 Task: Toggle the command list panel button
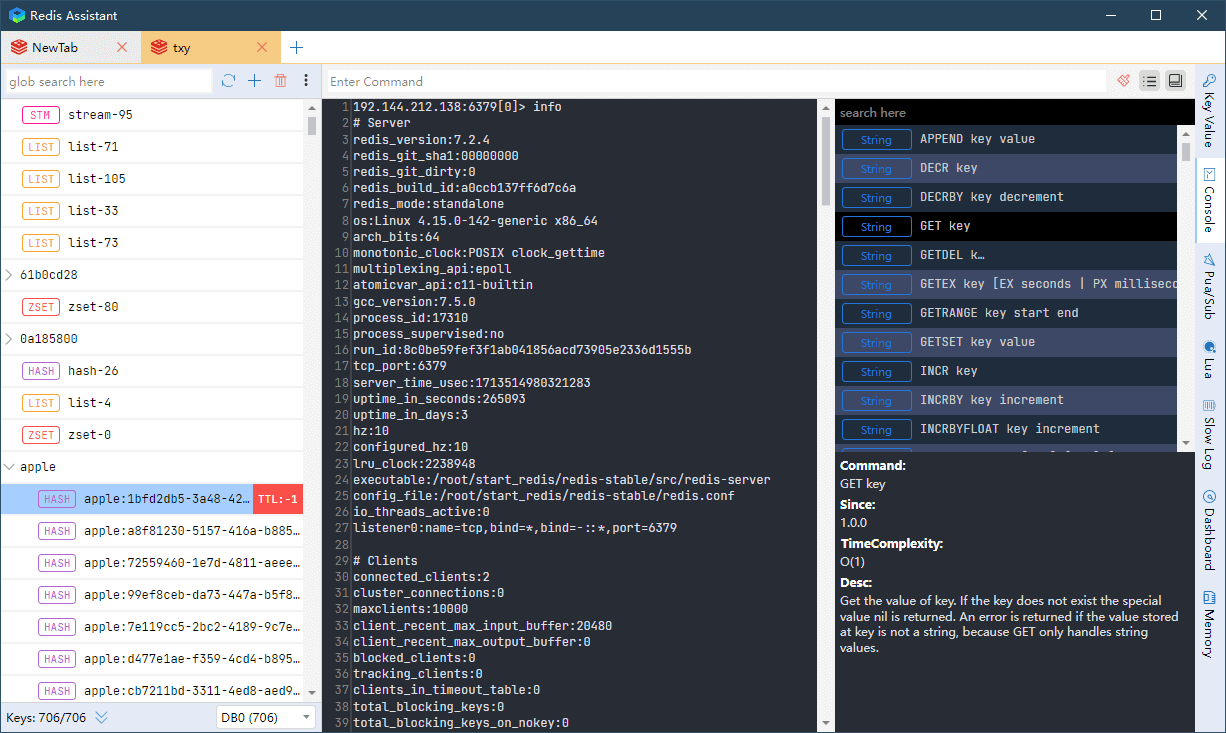pyautogui.click(x=1149, y=81)
